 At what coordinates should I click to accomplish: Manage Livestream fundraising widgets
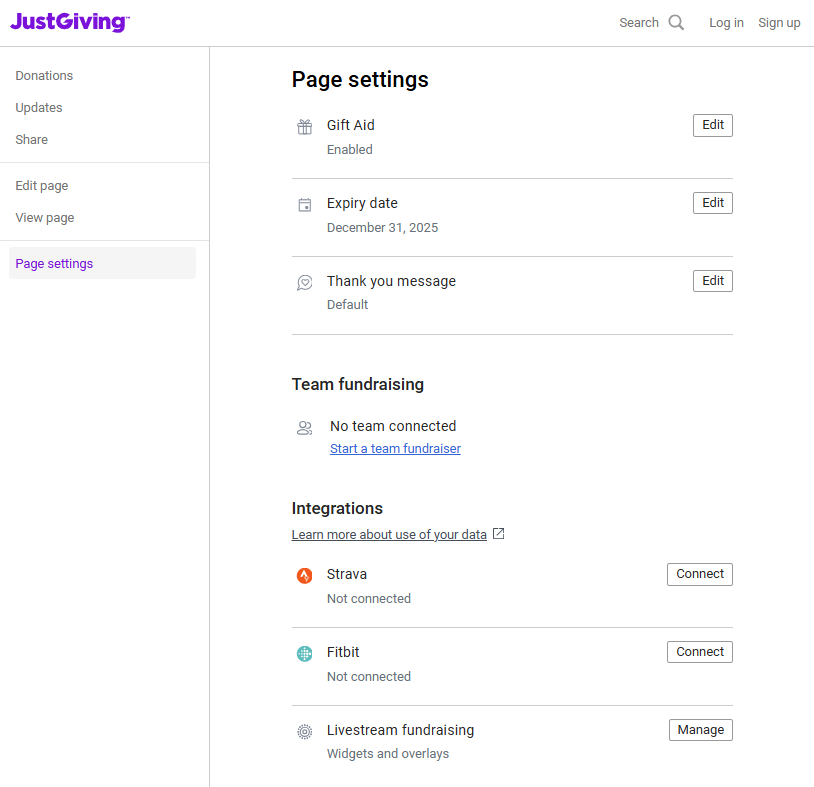[700, 730]
